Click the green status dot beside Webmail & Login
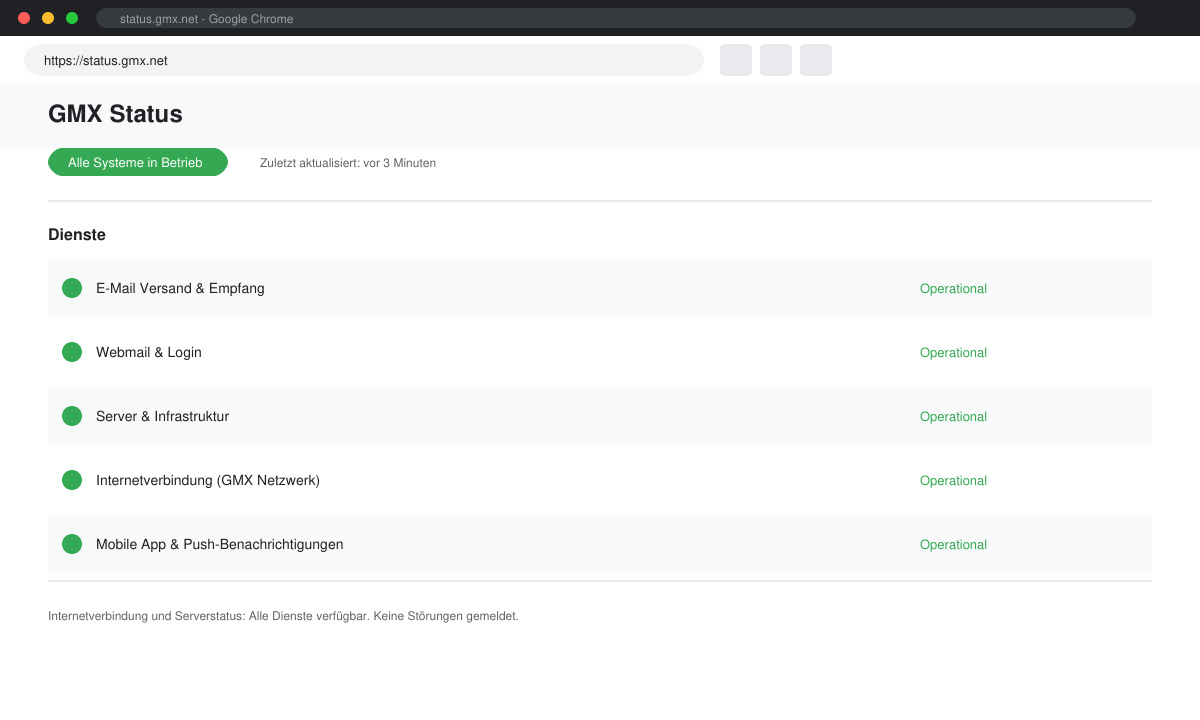 point(72,352)
